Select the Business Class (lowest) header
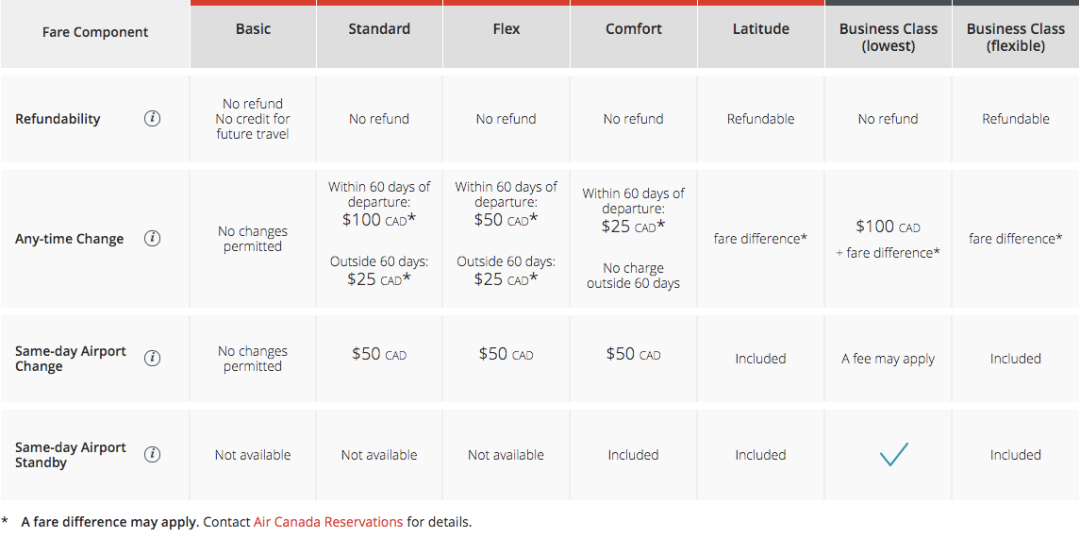1080x538 pixels. [x=888, y=37]
